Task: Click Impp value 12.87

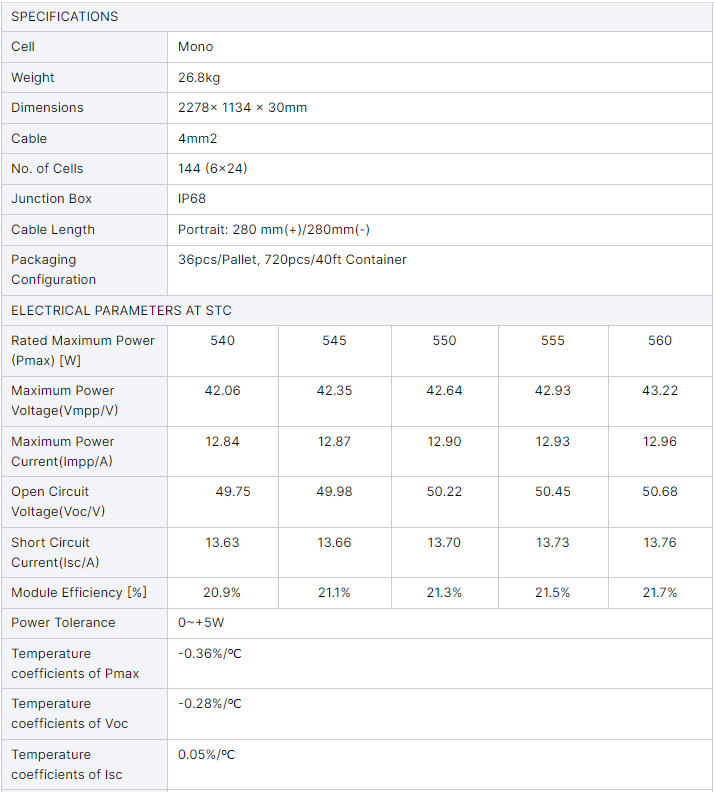Action: pos(334,441)
